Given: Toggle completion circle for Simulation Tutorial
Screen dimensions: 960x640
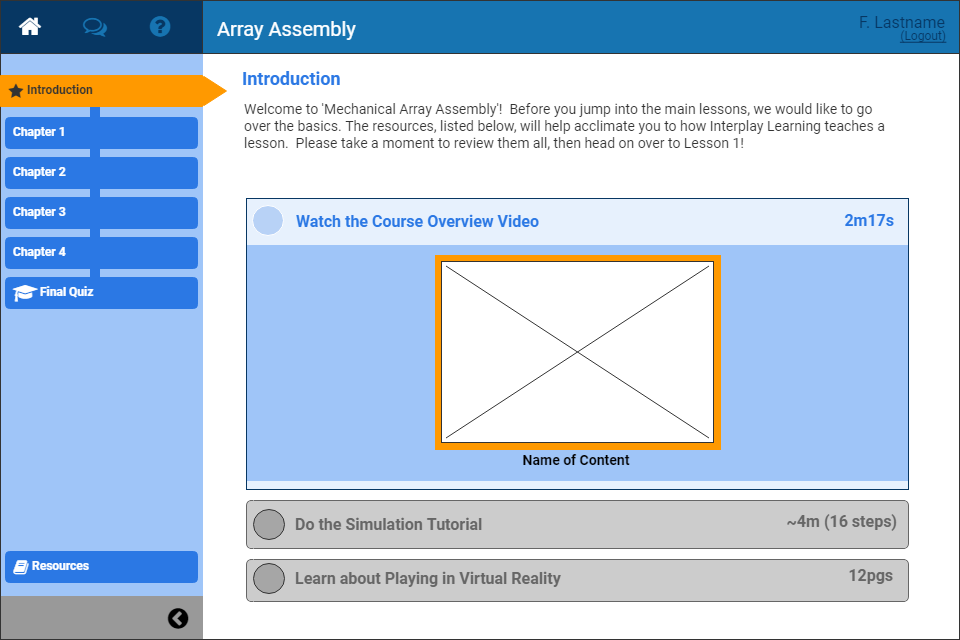Looking at the screenshot, I should tap(269, 524).
